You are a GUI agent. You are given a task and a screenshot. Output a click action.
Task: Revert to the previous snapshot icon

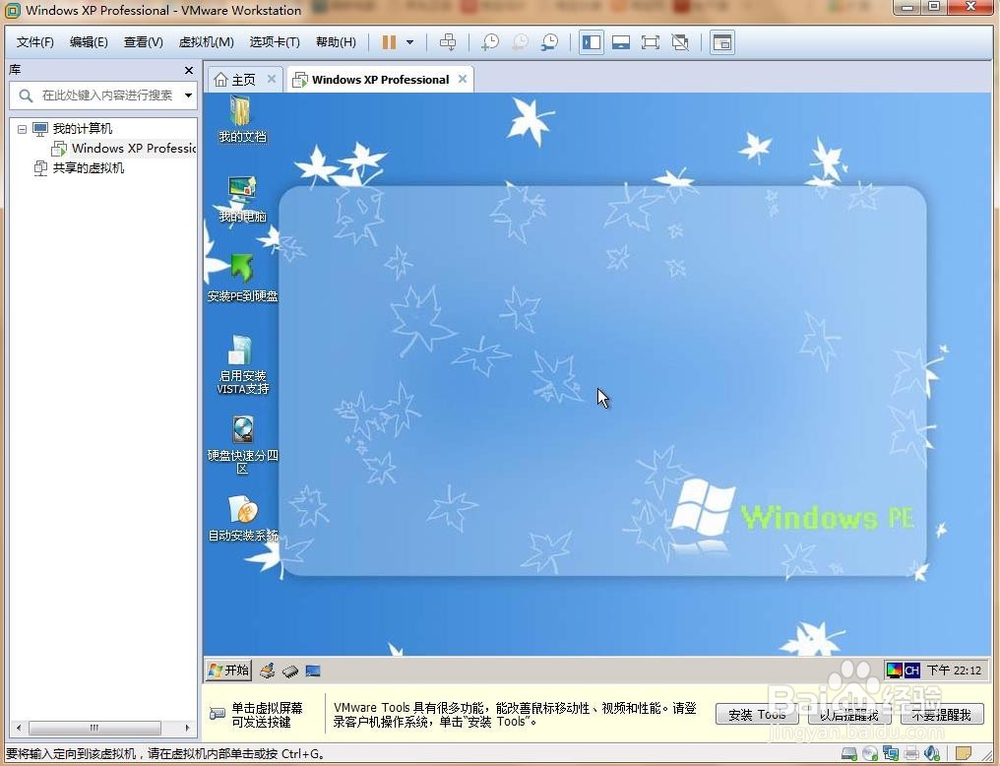520,42
